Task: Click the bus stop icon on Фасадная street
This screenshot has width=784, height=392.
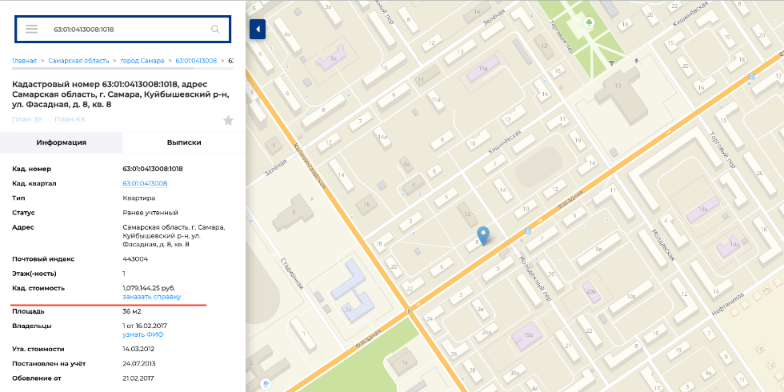Action: click(528, 231)
